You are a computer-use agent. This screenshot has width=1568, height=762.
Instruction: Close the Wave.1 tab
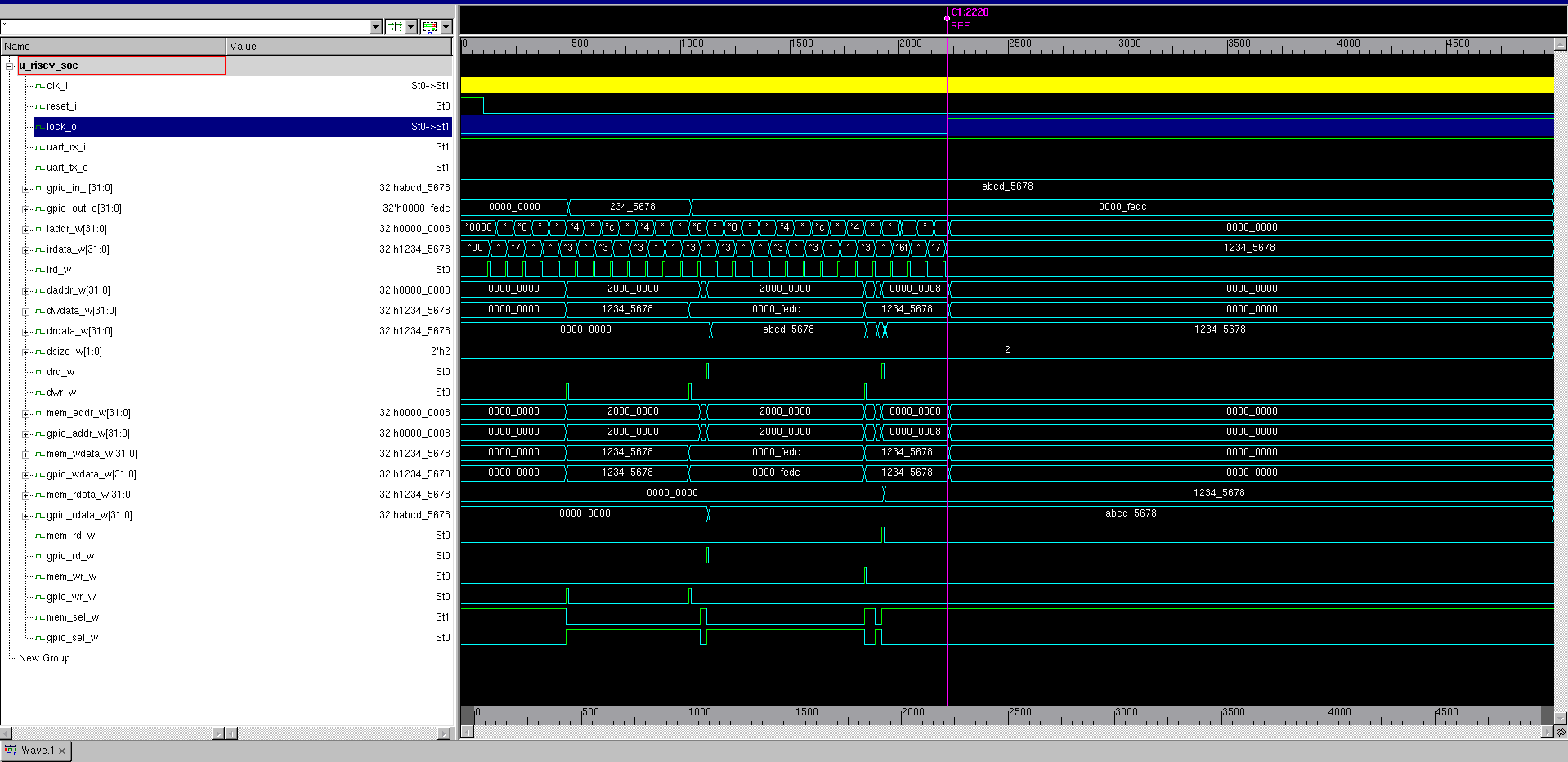click(x=62, y=751)
